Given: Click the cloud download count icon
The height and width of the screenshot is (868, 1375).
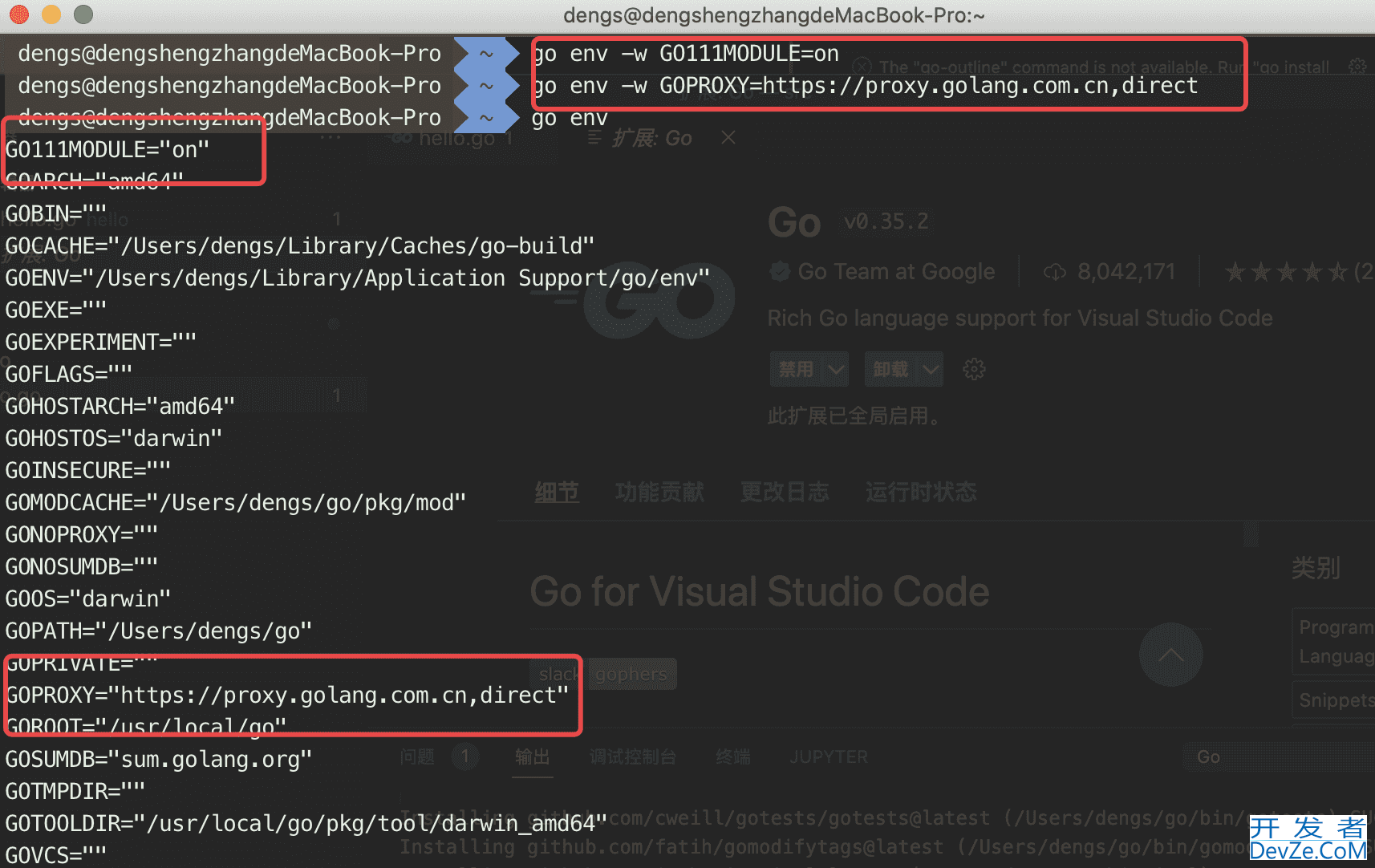Looking at the screenshot, I should [1054, 272].
